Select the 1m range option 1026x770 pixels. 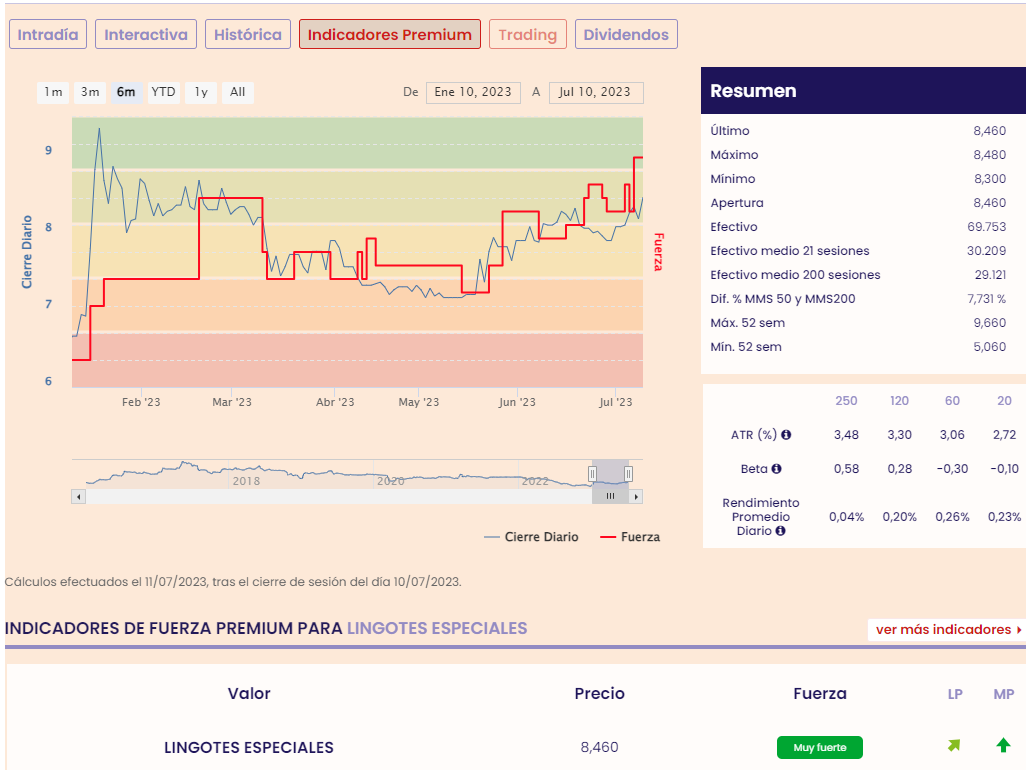53,92
